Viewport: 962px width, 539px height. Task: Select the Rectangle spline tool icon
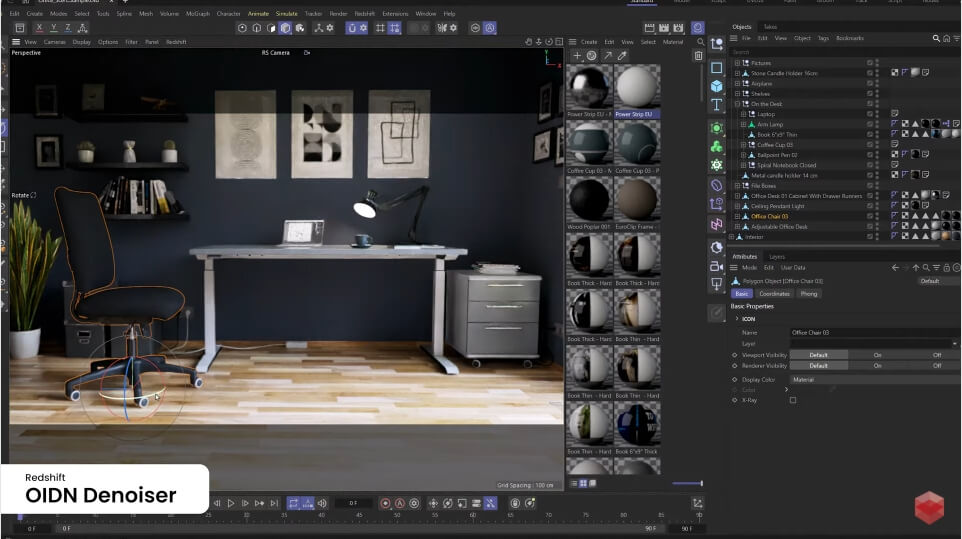[716, 67]
